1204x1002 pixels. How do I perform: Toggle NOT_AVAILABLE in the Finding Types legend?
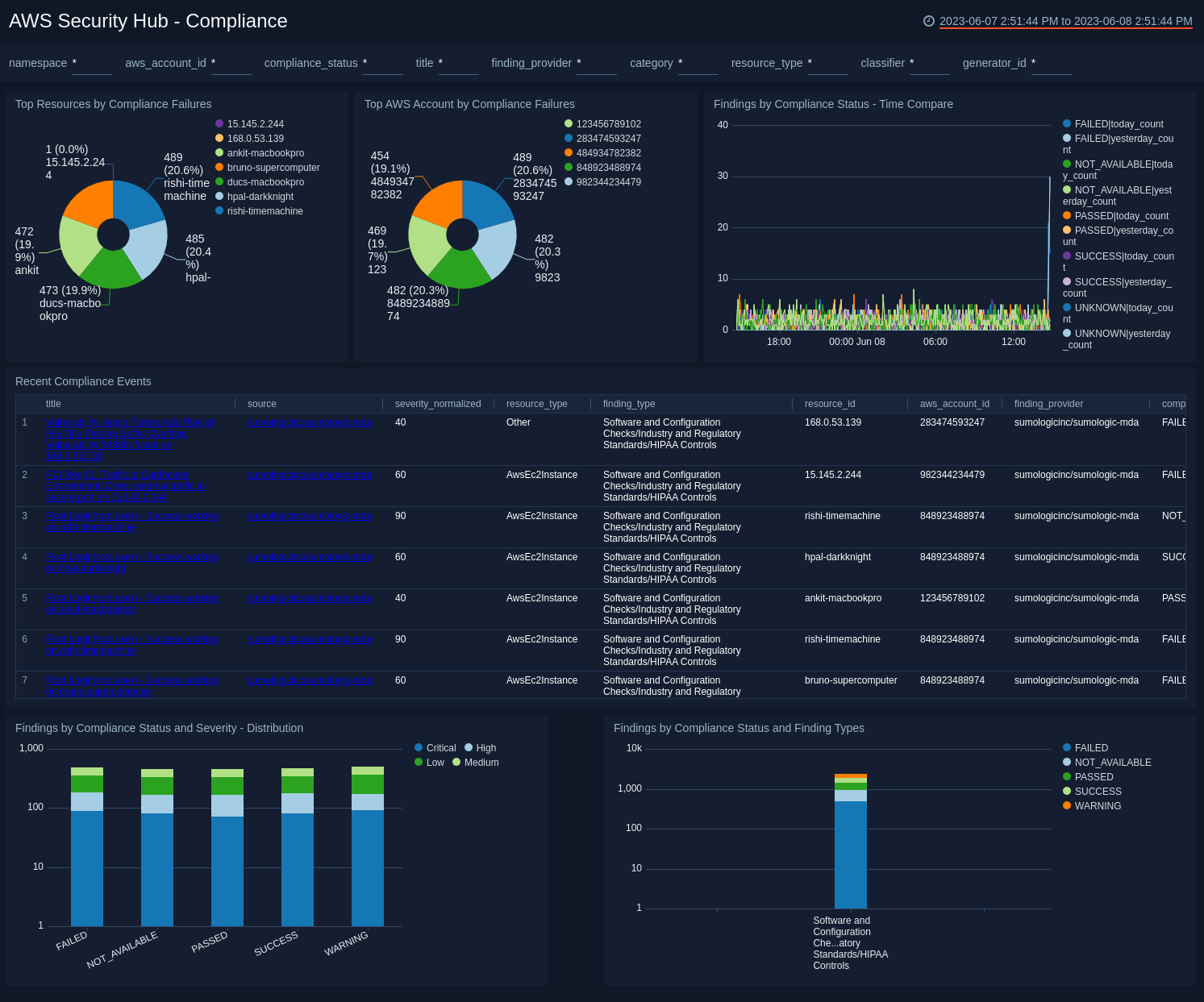point(1107,763)
